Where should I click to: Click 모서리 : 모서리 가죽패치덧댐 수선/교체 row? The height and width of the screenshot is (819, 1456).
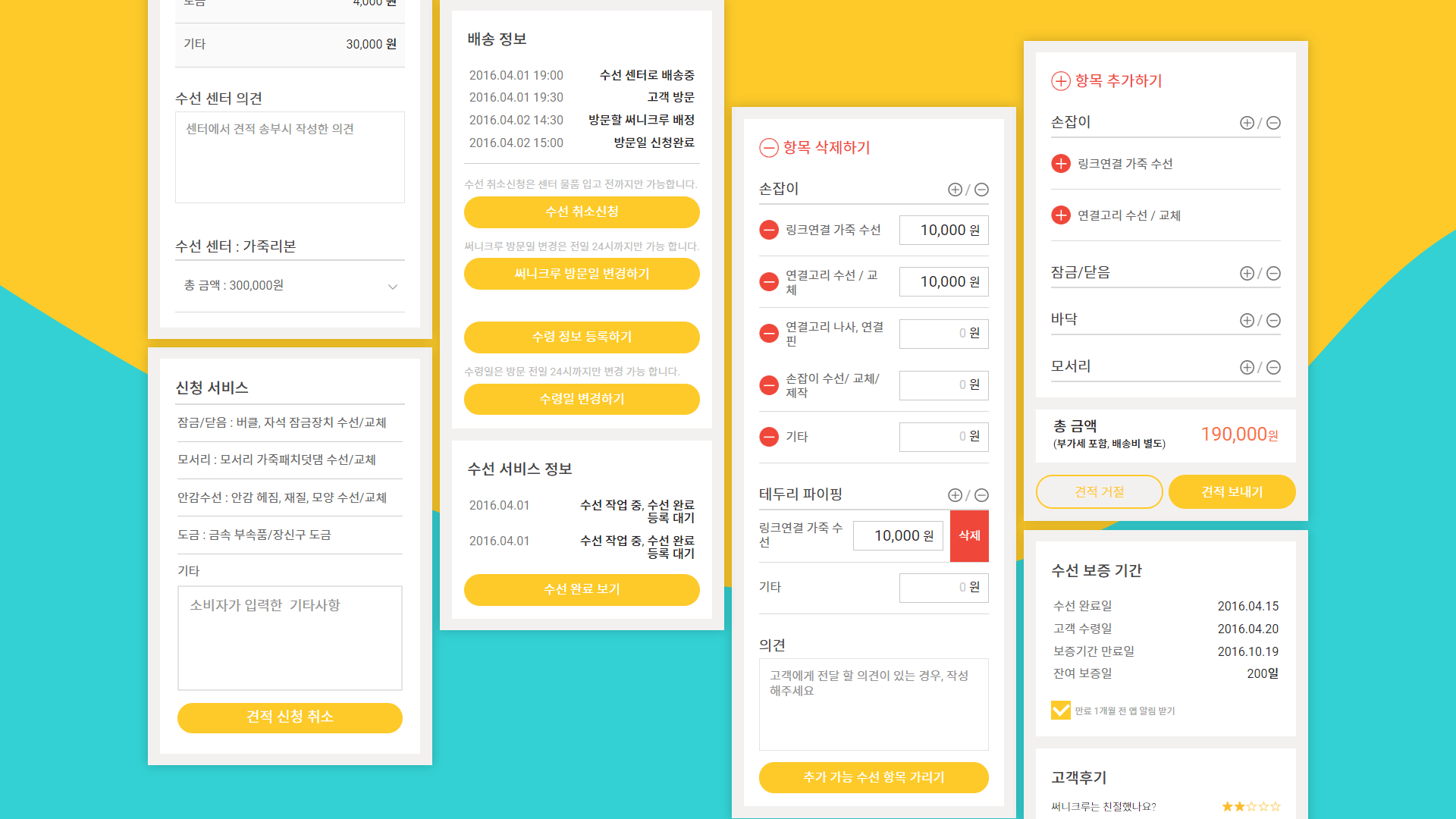coord(290,460)
